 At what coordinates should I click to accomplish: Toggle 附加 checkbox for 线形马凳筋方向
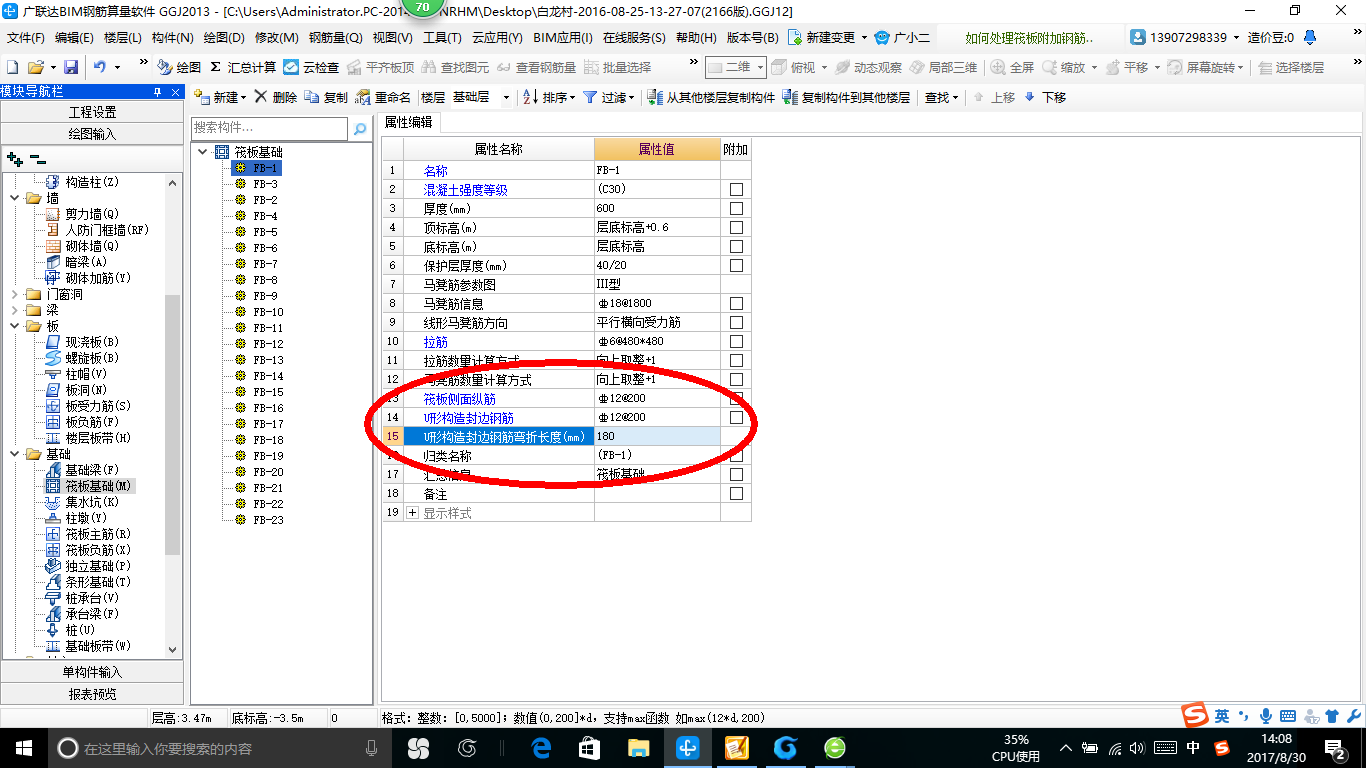pos(737,322)
